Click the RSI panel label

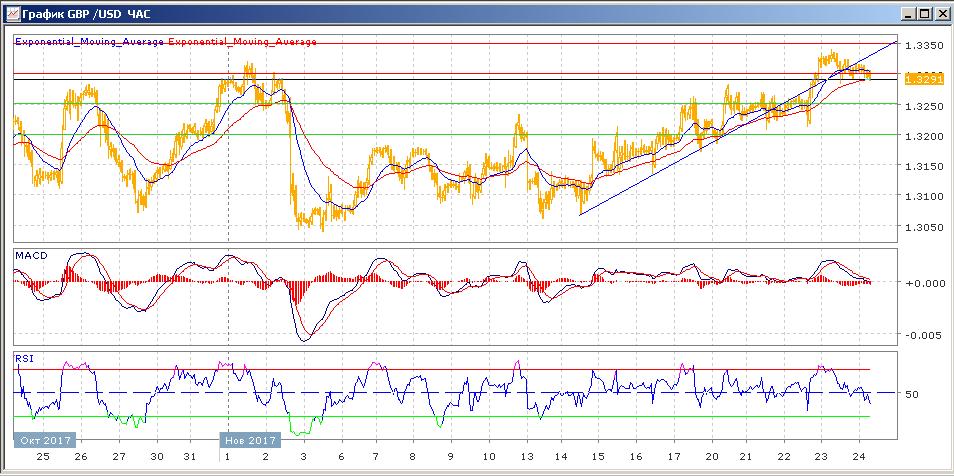23,358
